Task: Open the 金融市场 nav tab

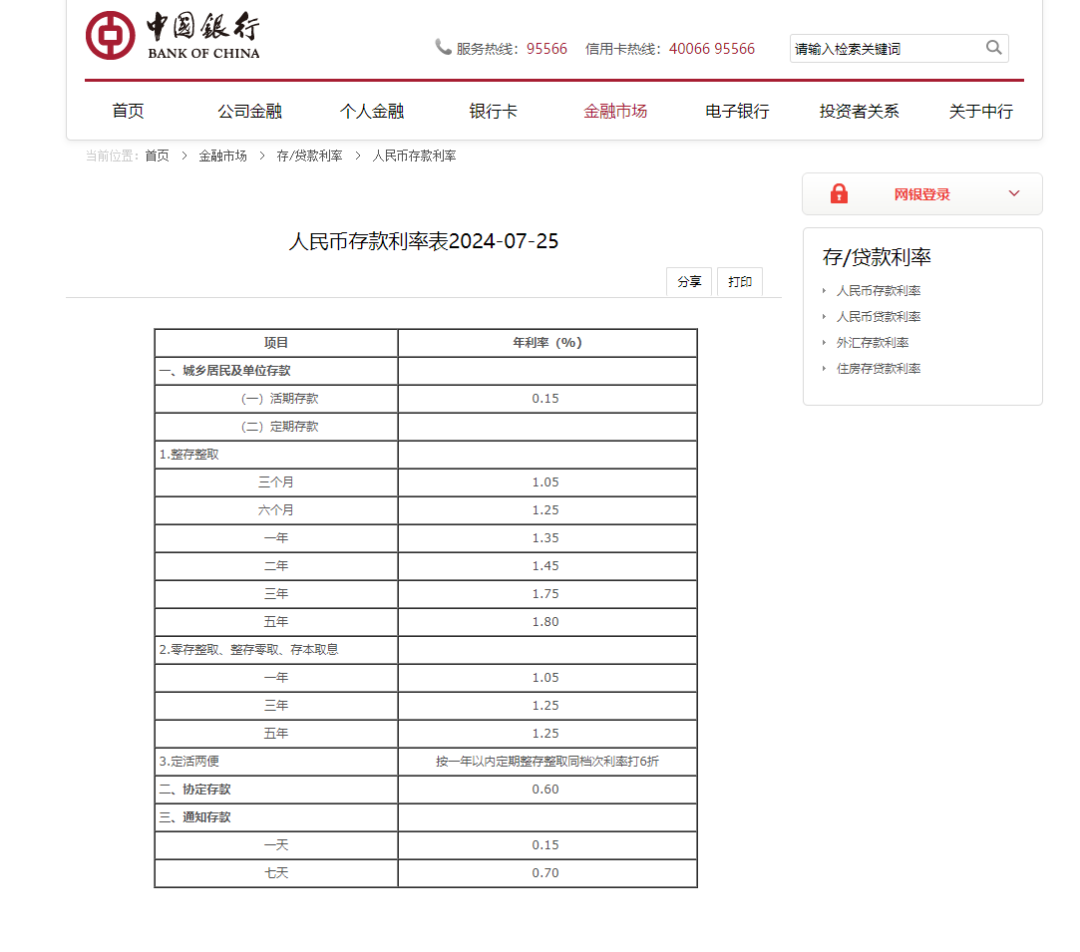Action: 615,111
